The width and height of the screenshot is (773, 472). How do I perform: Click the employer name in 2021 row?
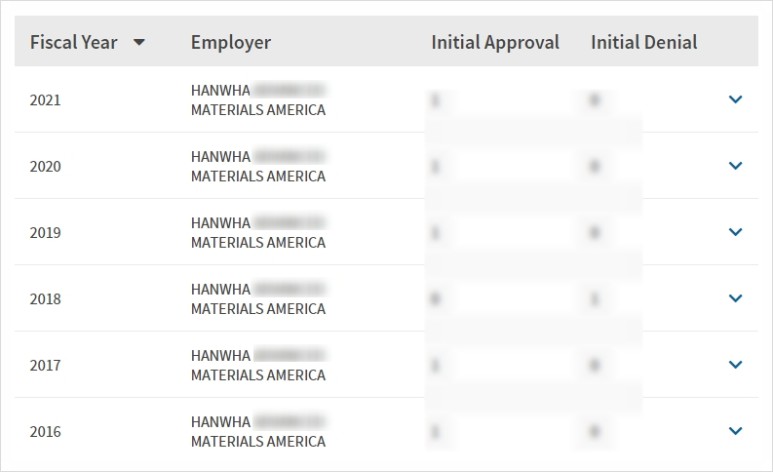tap(258, 100)
